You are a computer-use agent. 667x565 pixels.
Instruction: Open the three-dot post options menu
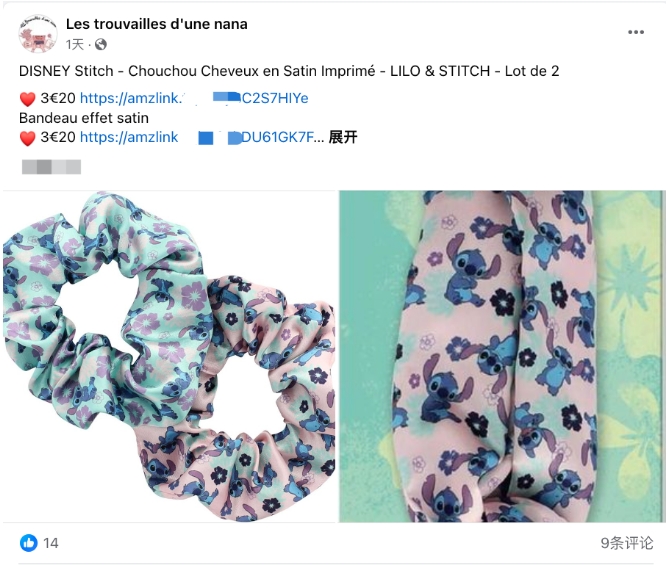pyautogui.click(x=636, y=32)
